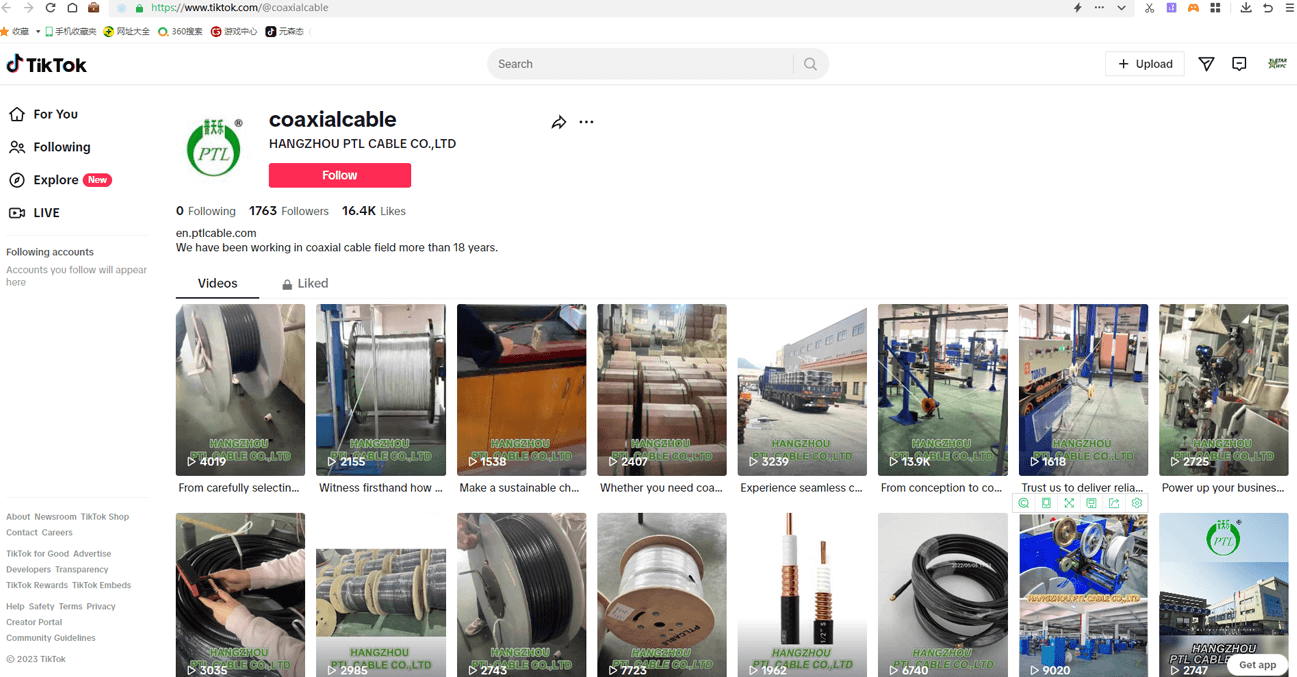Click green search icon in floating toolbar
1297x677 pixels.
click(1024, 503)
